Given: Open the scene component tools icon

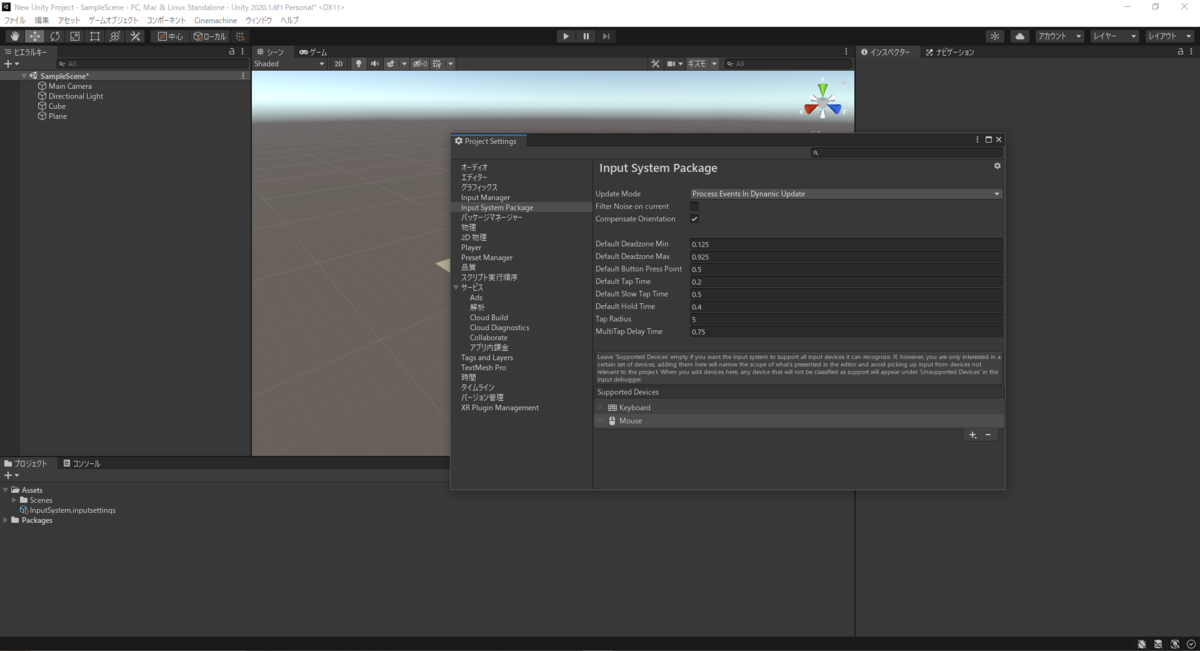Looking at the screenshot, I should pyautogui.click(x=655, y=63).
